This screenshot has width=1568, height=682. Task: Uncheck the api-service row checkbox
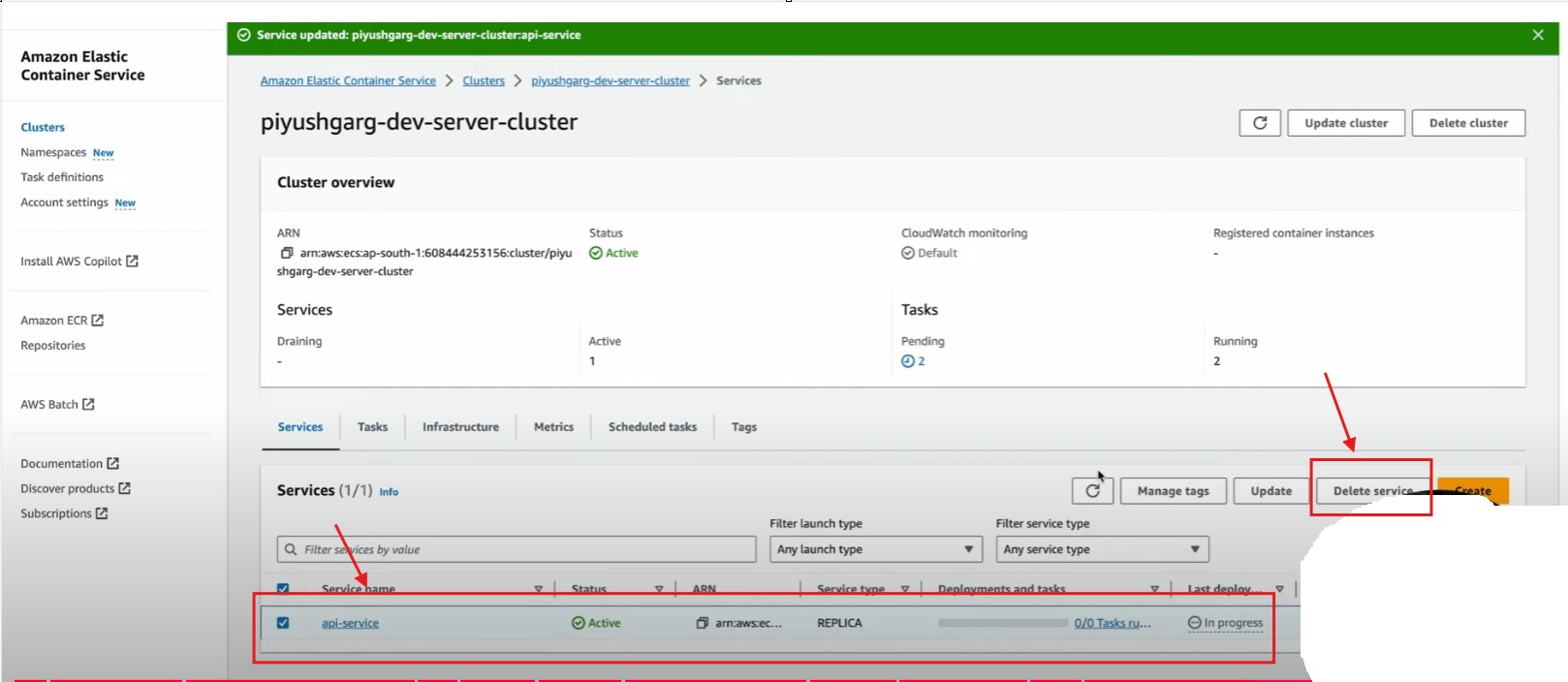283,623
